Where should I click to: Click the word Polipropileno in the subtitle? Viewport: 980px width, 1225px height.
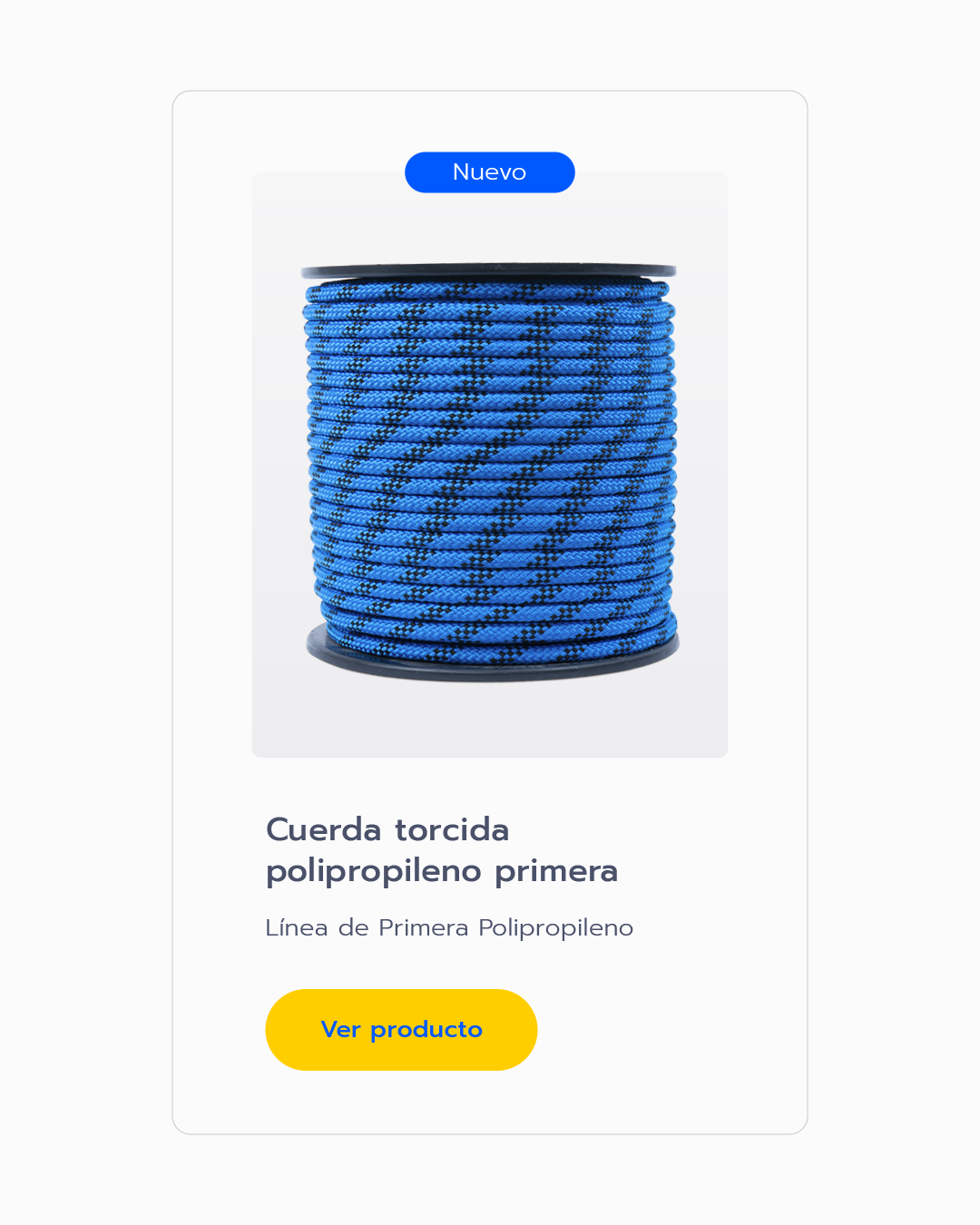556,928
